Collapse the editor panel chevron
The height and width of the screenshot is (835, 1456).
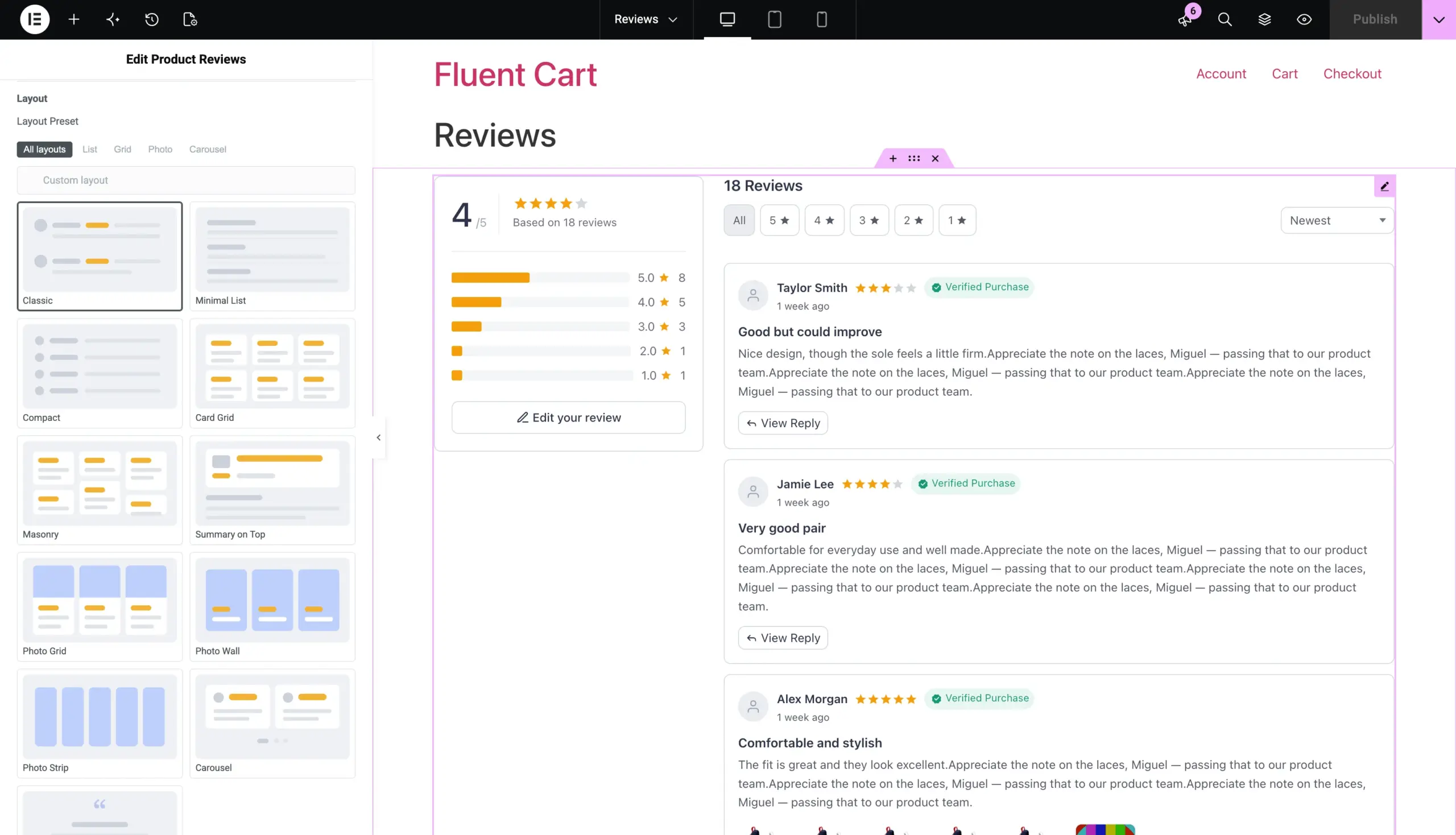point(378,437)
